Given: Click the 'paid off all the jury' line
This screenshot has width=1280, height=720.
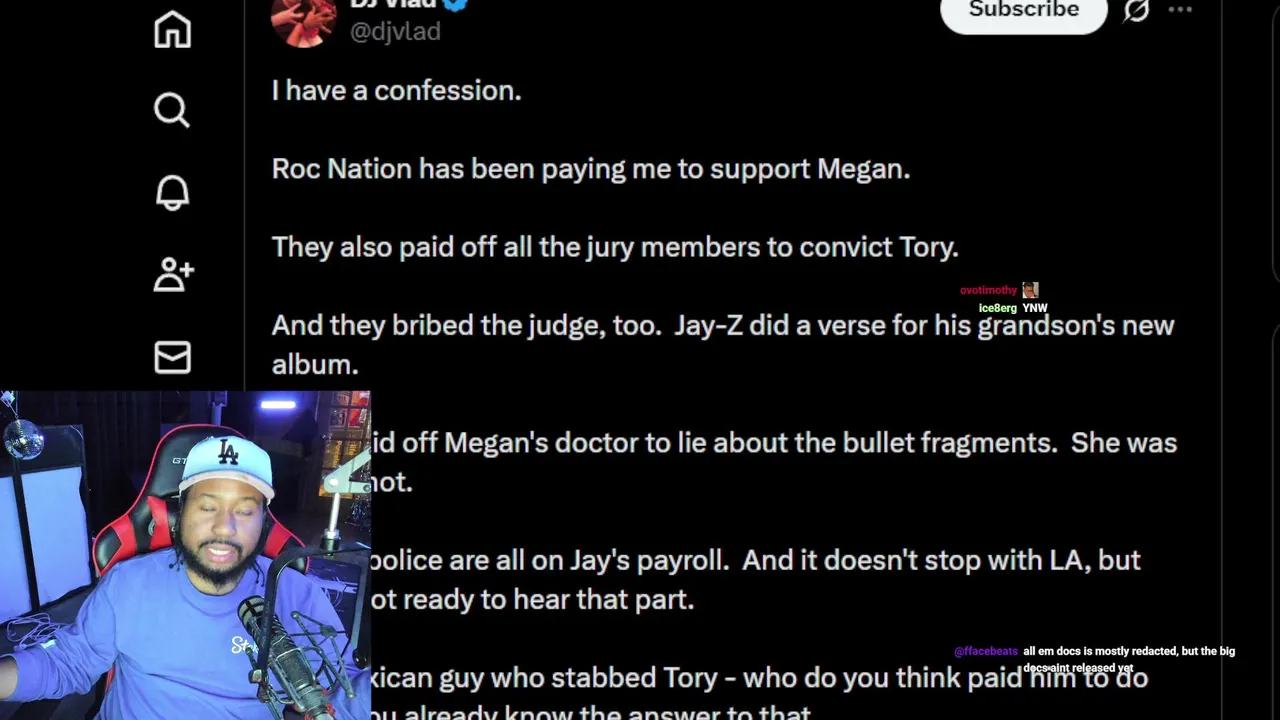Looking at the screenshot, I should coord(615,247).
